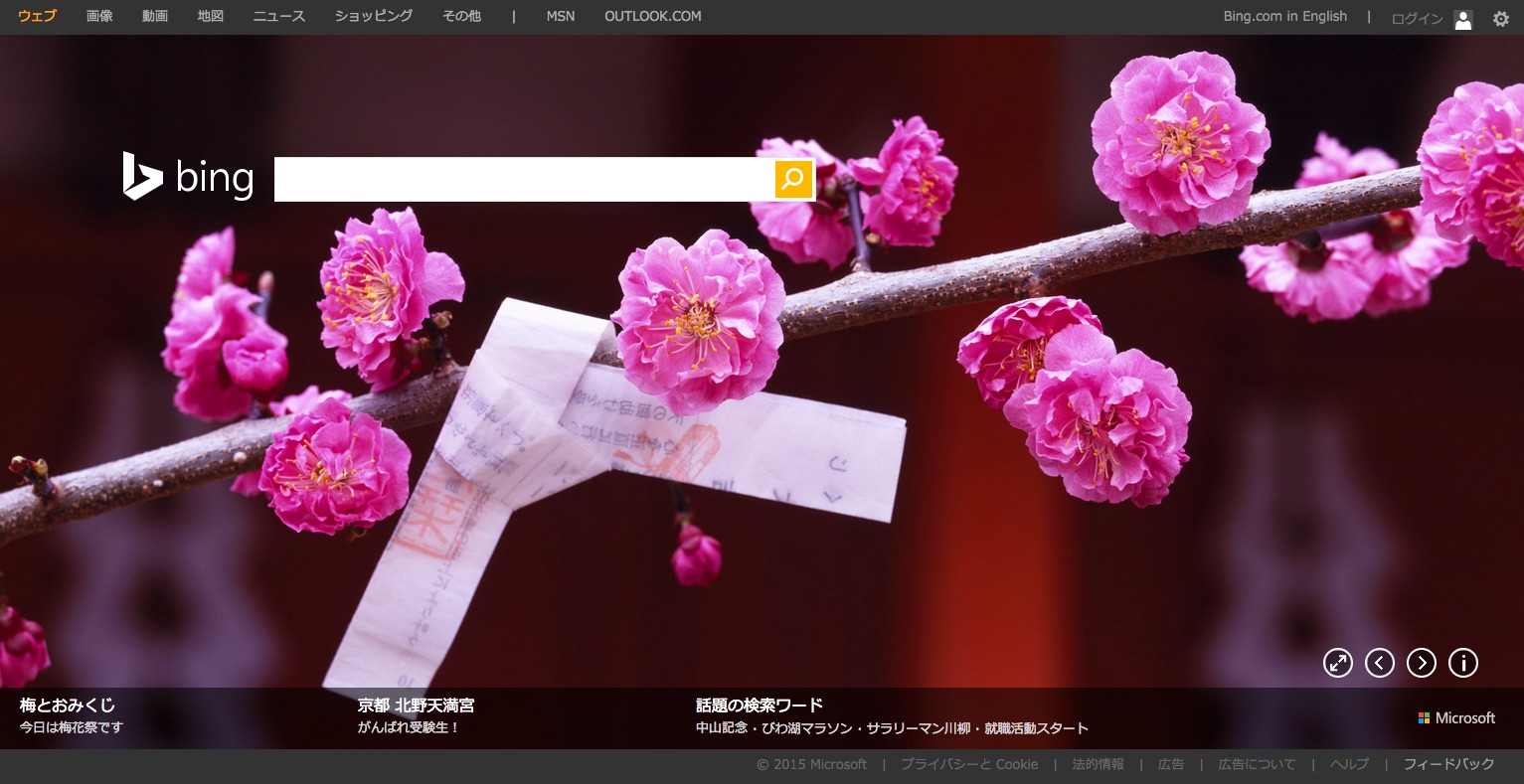Go to the next background image

(x=1422, y=663)
